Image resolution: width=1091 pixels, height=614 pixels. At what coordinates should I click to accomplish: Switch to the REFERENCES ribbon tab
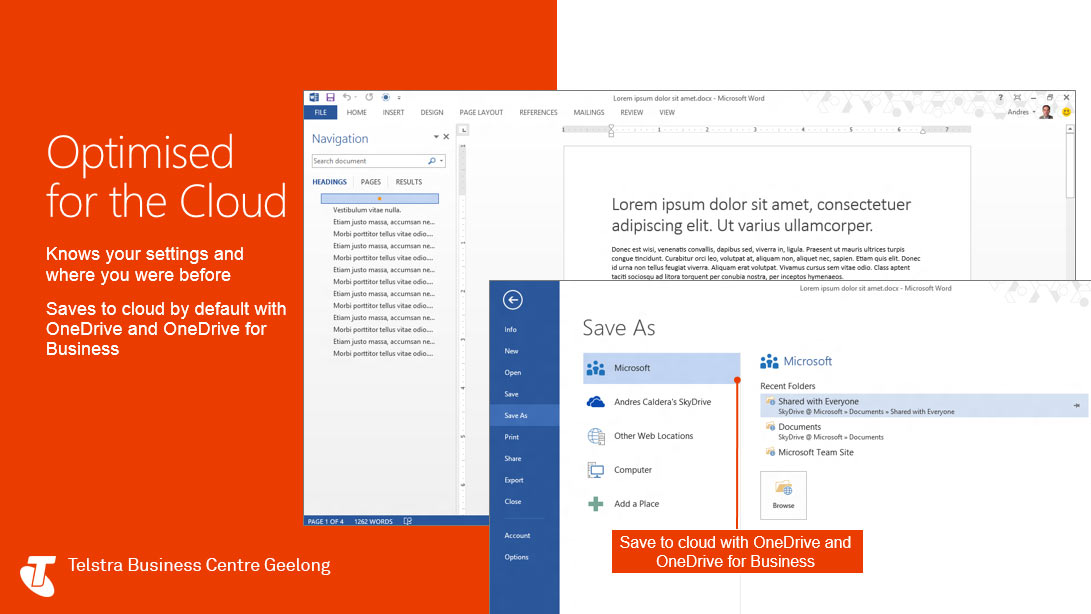[538, 112]
